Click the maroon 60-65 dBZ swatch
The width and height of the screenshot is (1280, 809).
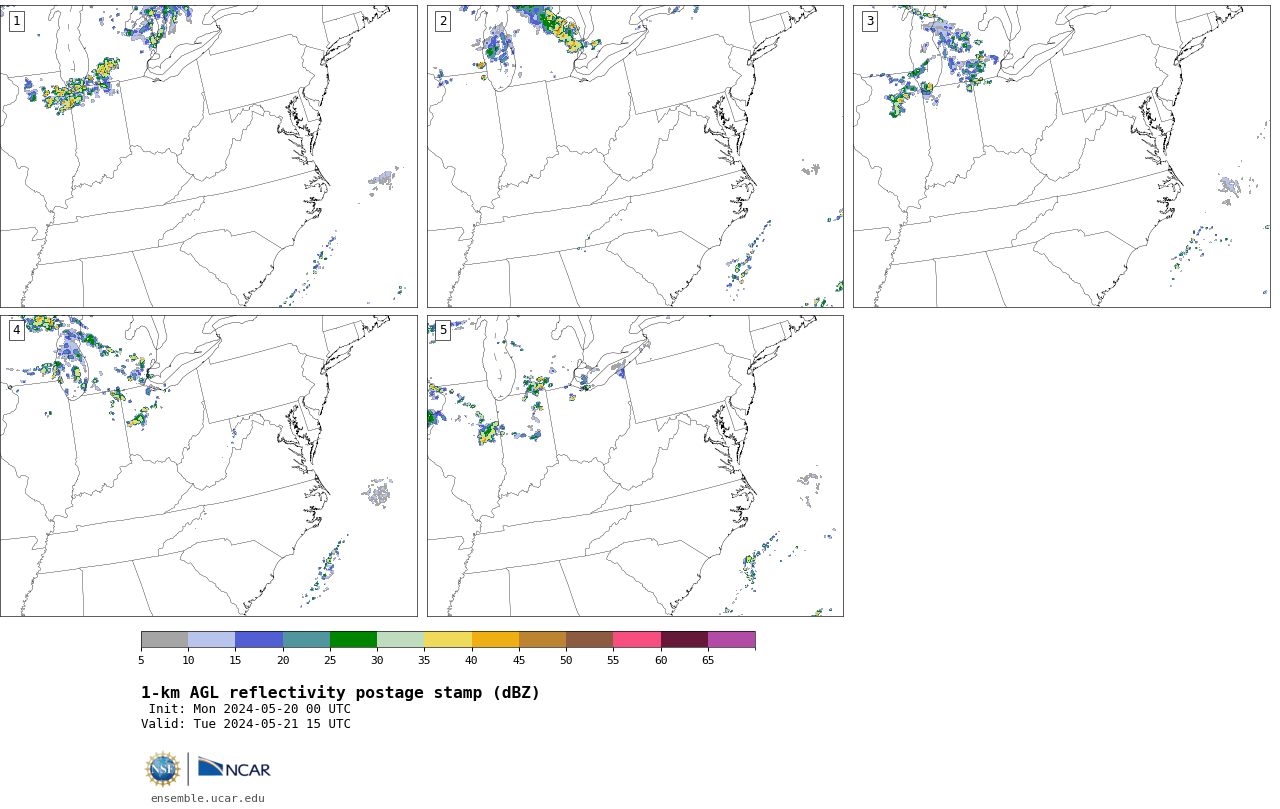(x=684, y=640)
